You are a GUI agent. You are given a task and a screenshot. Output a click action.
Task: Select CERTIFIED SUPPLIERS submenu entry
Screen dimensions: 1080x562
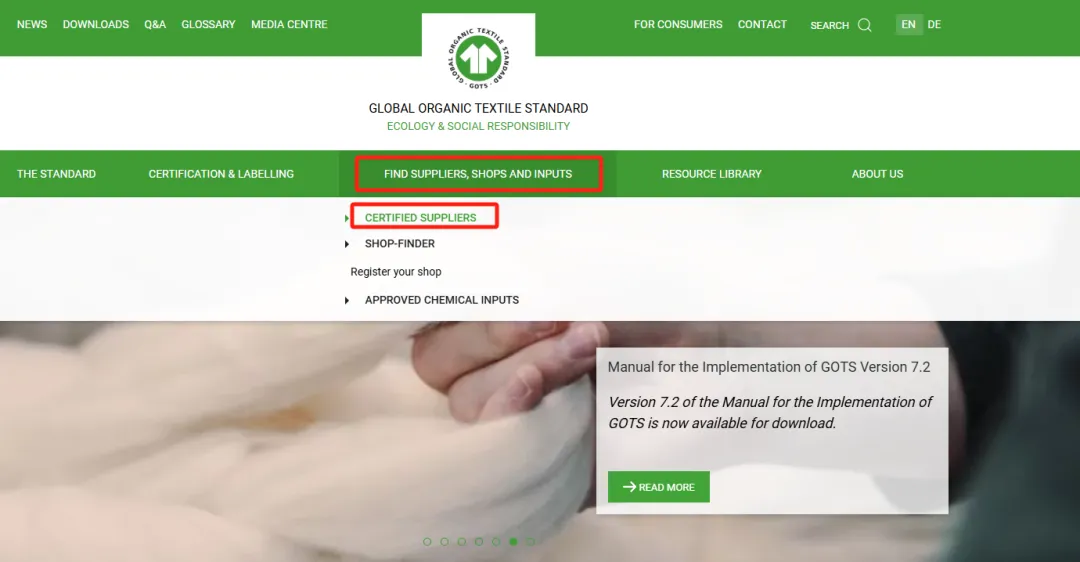click(420, 218)
